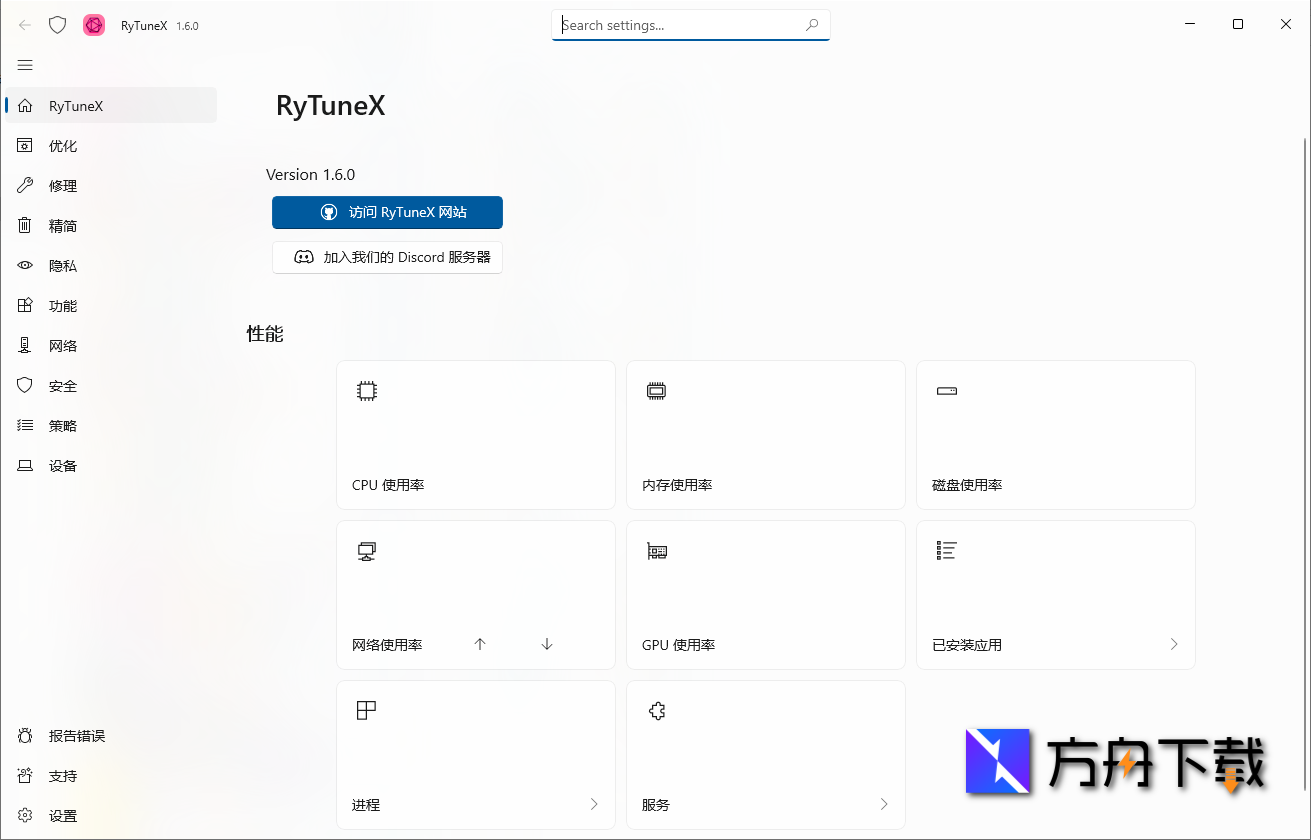Open the 设备 devices monitor icon

[25, 465]
